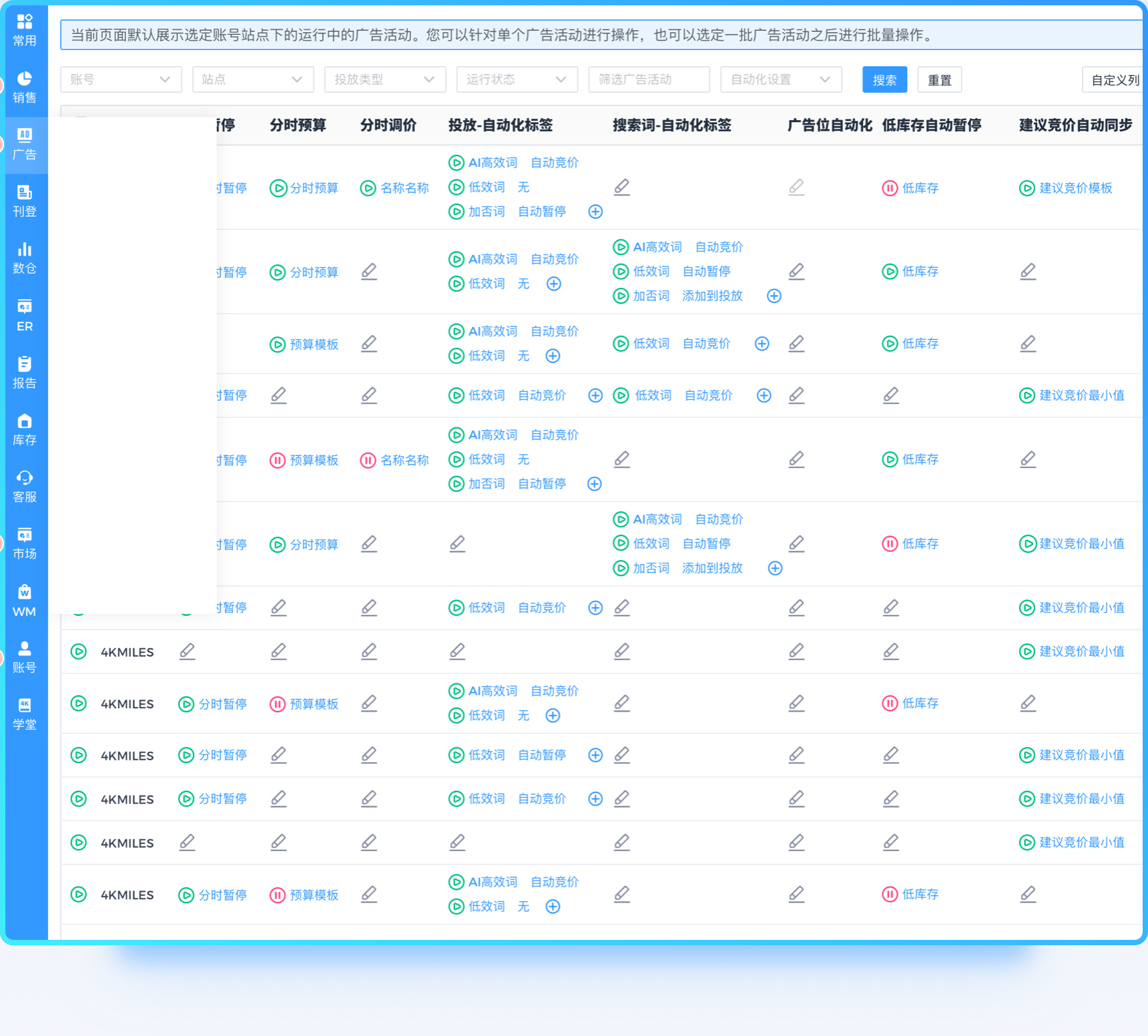Click the 分时预算 column header
Viewport: 1148px width, 1036px height.
click(298, 125)
